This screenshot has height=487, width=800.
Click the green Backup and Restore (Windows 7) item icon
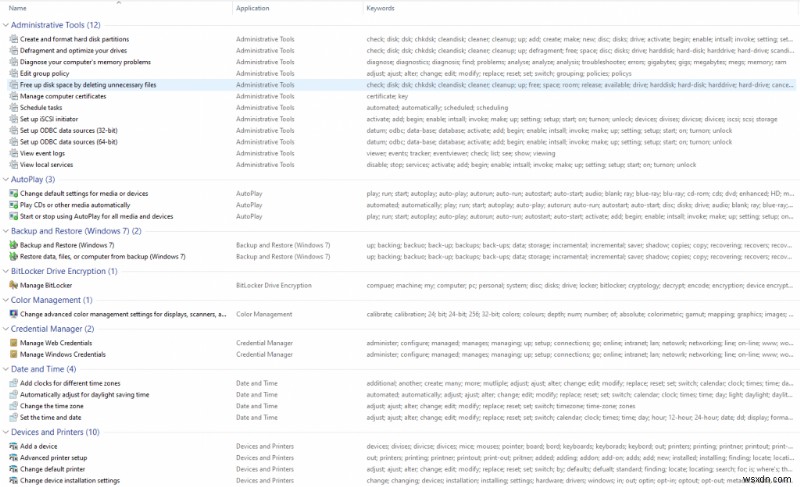pos(14,245)
